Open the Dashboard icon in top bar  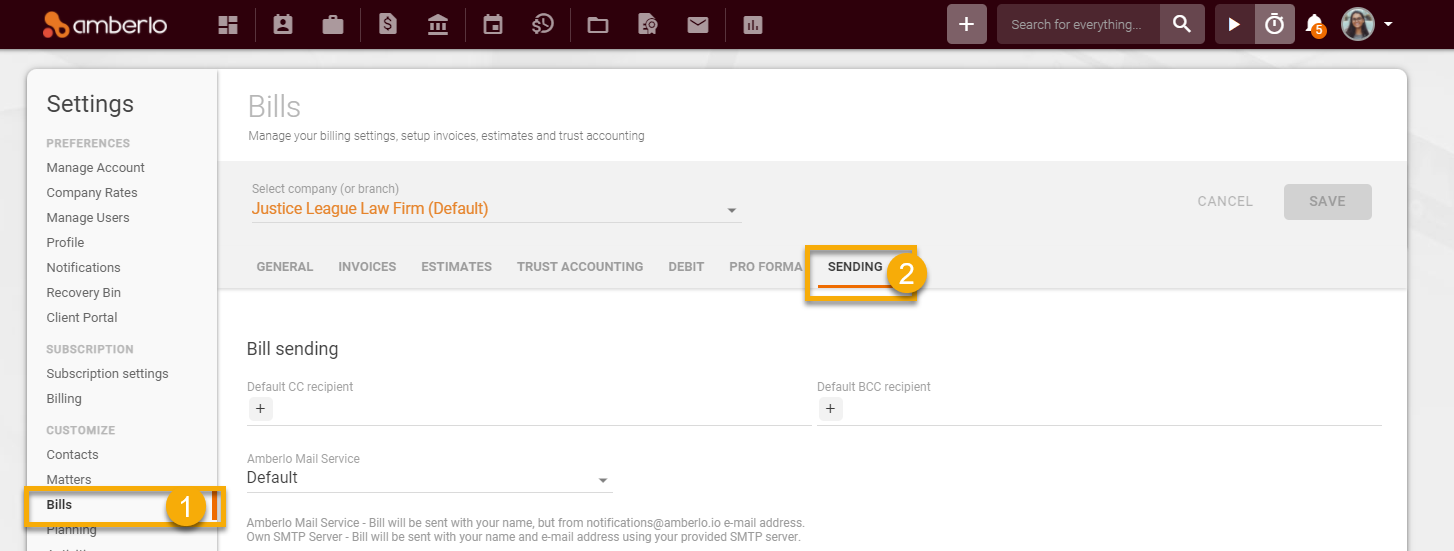point(229,25)
